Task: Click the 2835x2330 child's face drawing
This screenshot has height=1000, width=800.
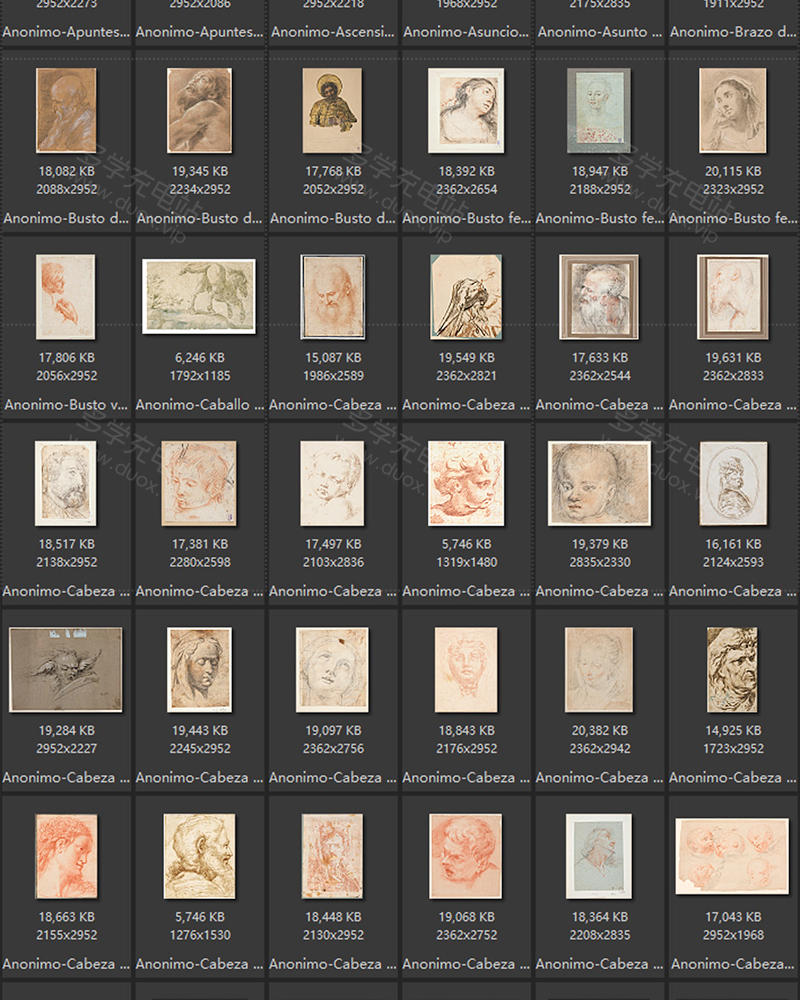Action: coord(599,483)
